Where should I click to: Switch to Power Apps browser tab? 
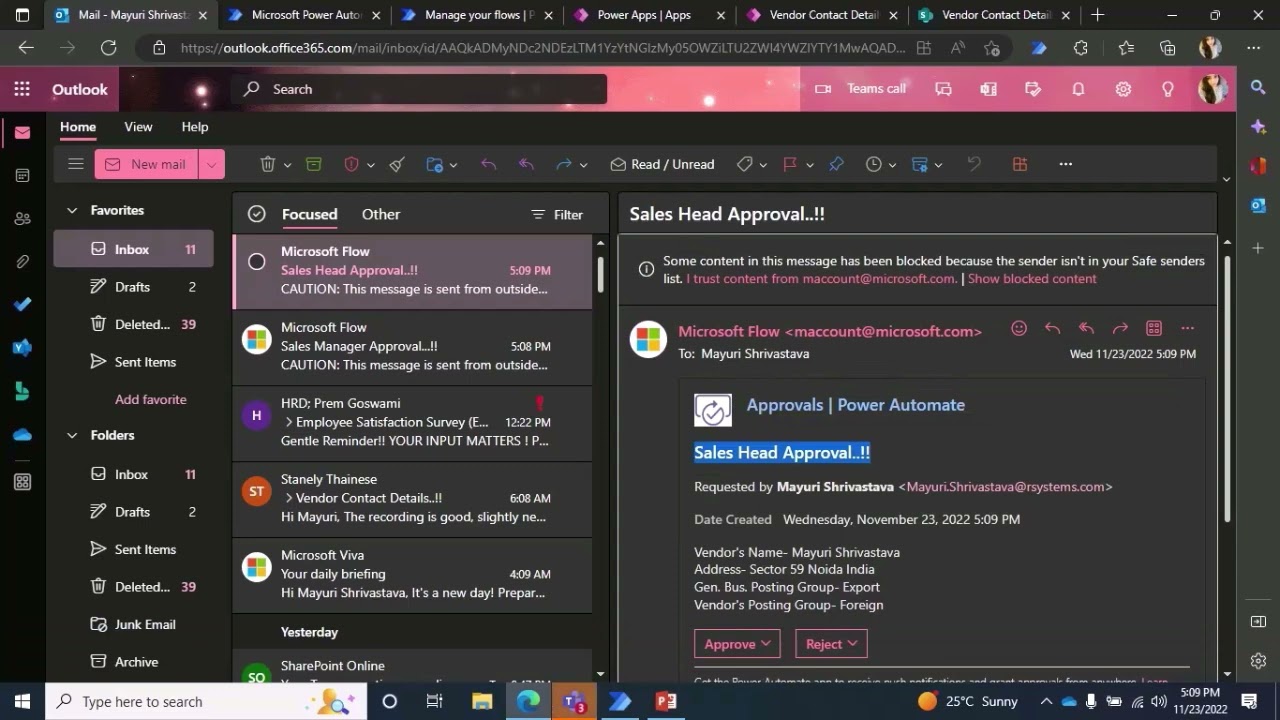pos(643,15)
